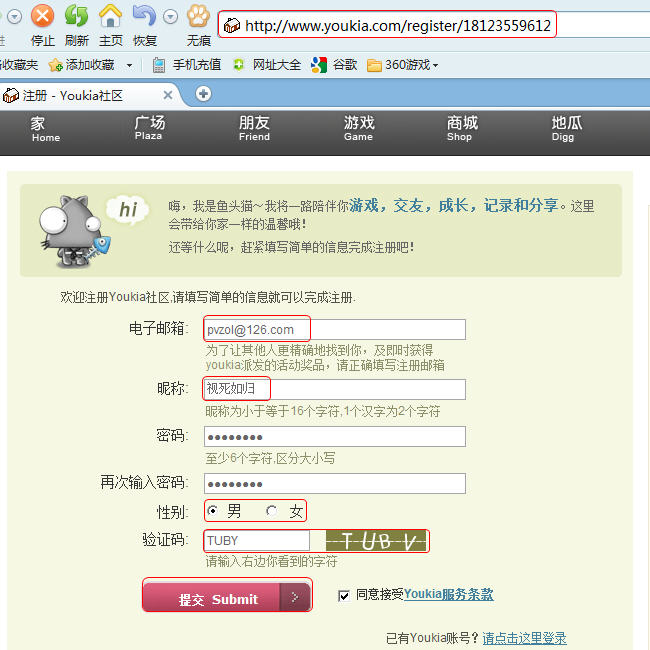The image size is (650, 650).
Task: Click the green Refresh (刷新) icon
Action: point(76,16)
